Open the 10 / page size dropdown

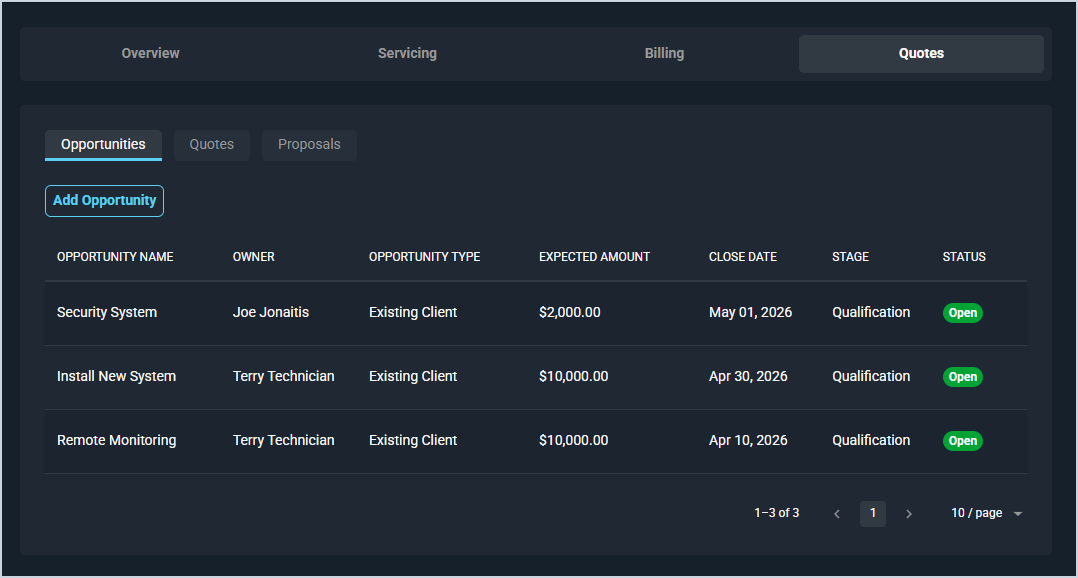point(986,513)
